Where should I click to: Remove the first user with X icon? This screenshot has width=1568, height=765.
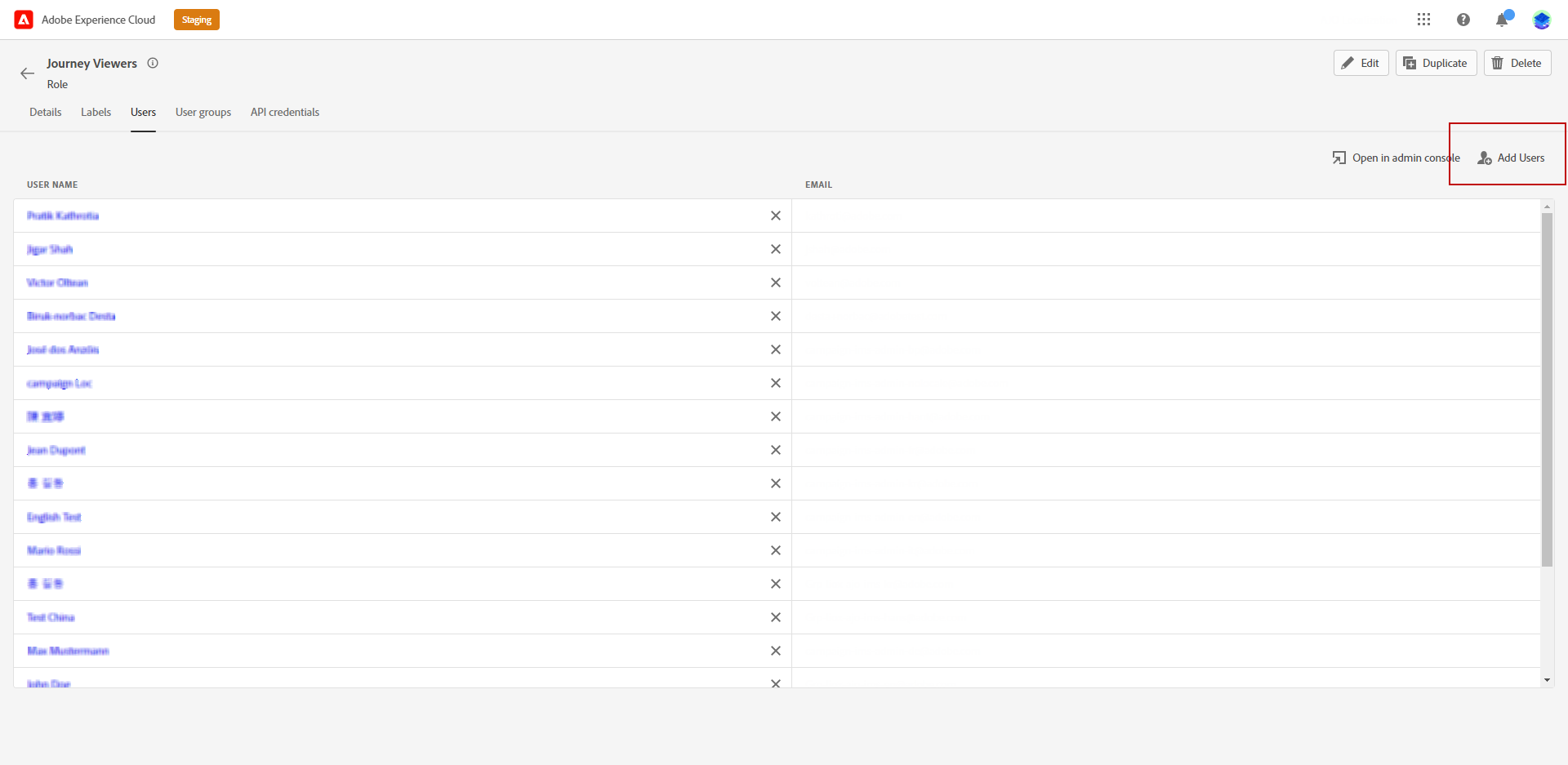(x=775, y=216)
